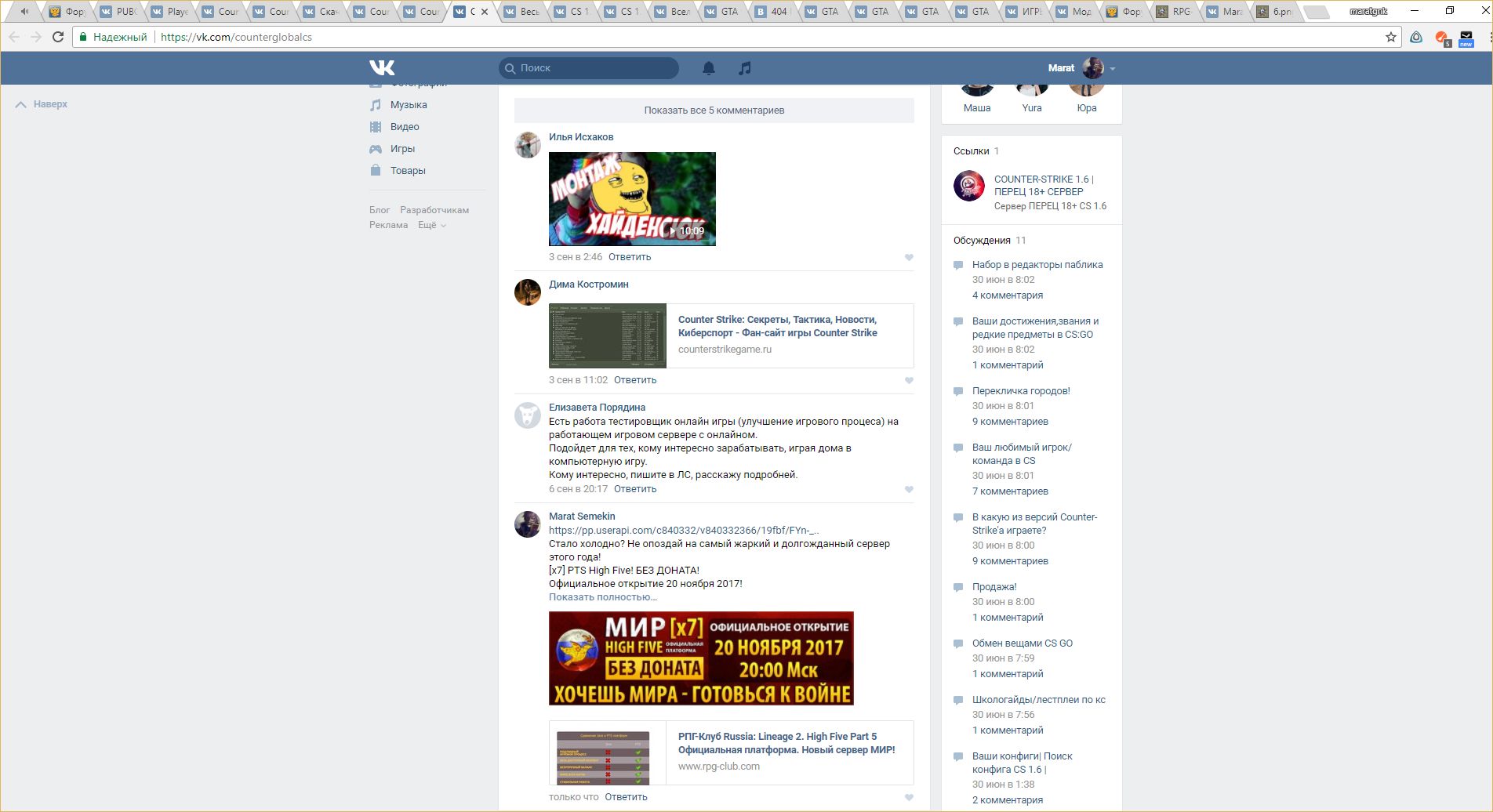Like Елизавета Порядина's comment with the heart

pyautogui.click(x=909, y=489)
